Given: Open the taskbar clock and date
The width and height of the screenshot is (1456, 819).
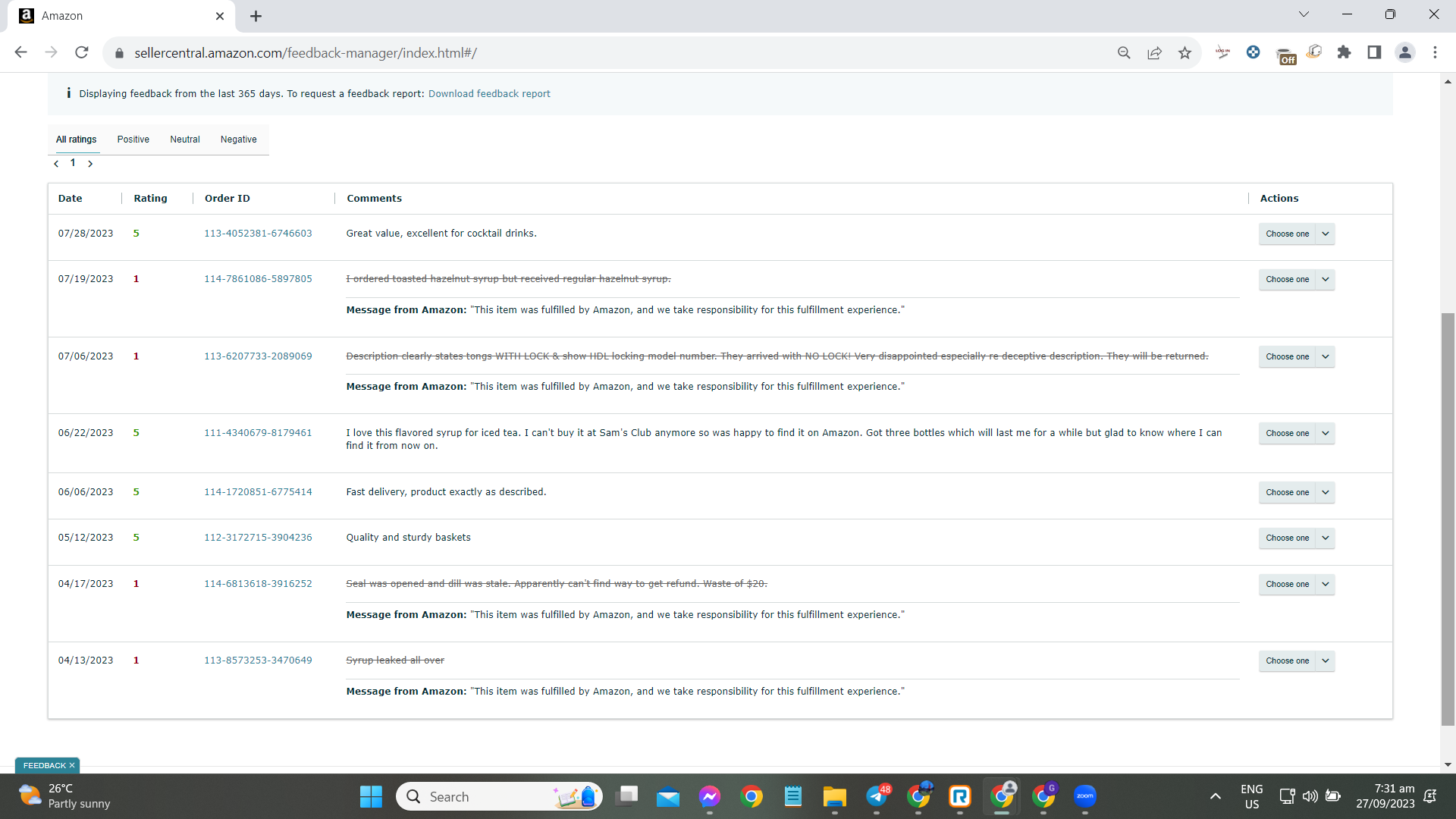Looking at the screenshot, I should pyautogui.click(x=1385, y=796).
